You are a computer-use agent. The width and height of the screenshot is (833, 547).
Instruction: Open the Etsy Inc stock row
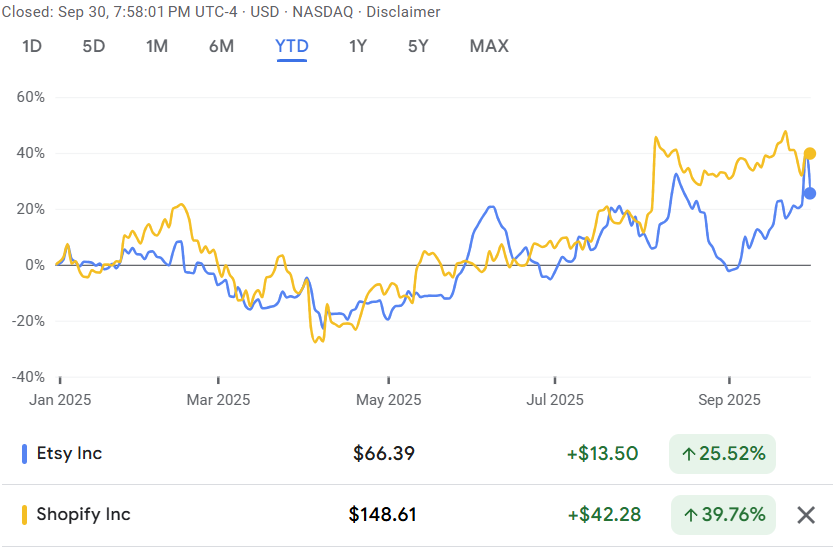tap(69, 454)
